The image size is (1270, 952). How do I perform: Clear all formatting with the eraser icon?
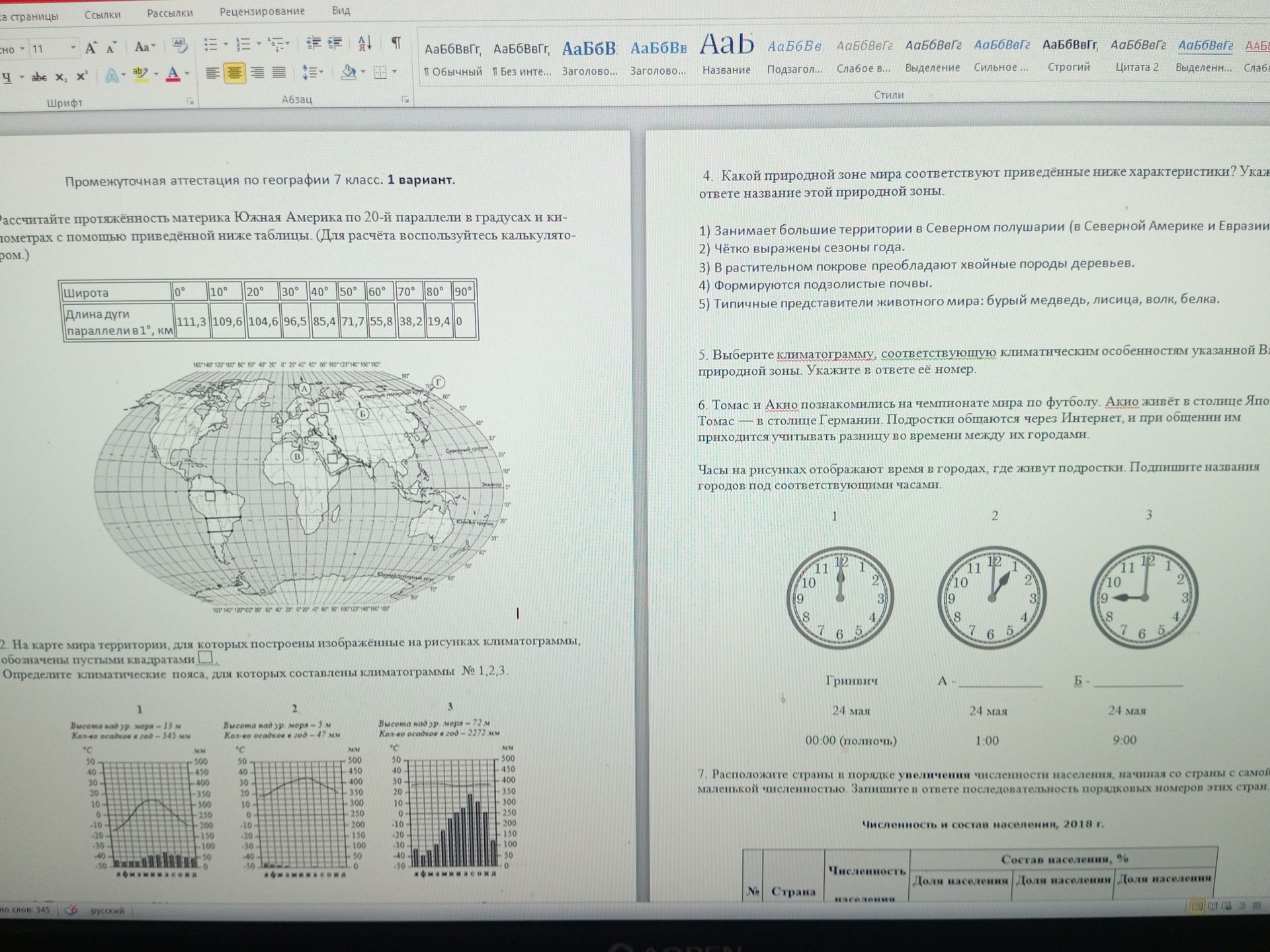179,46
